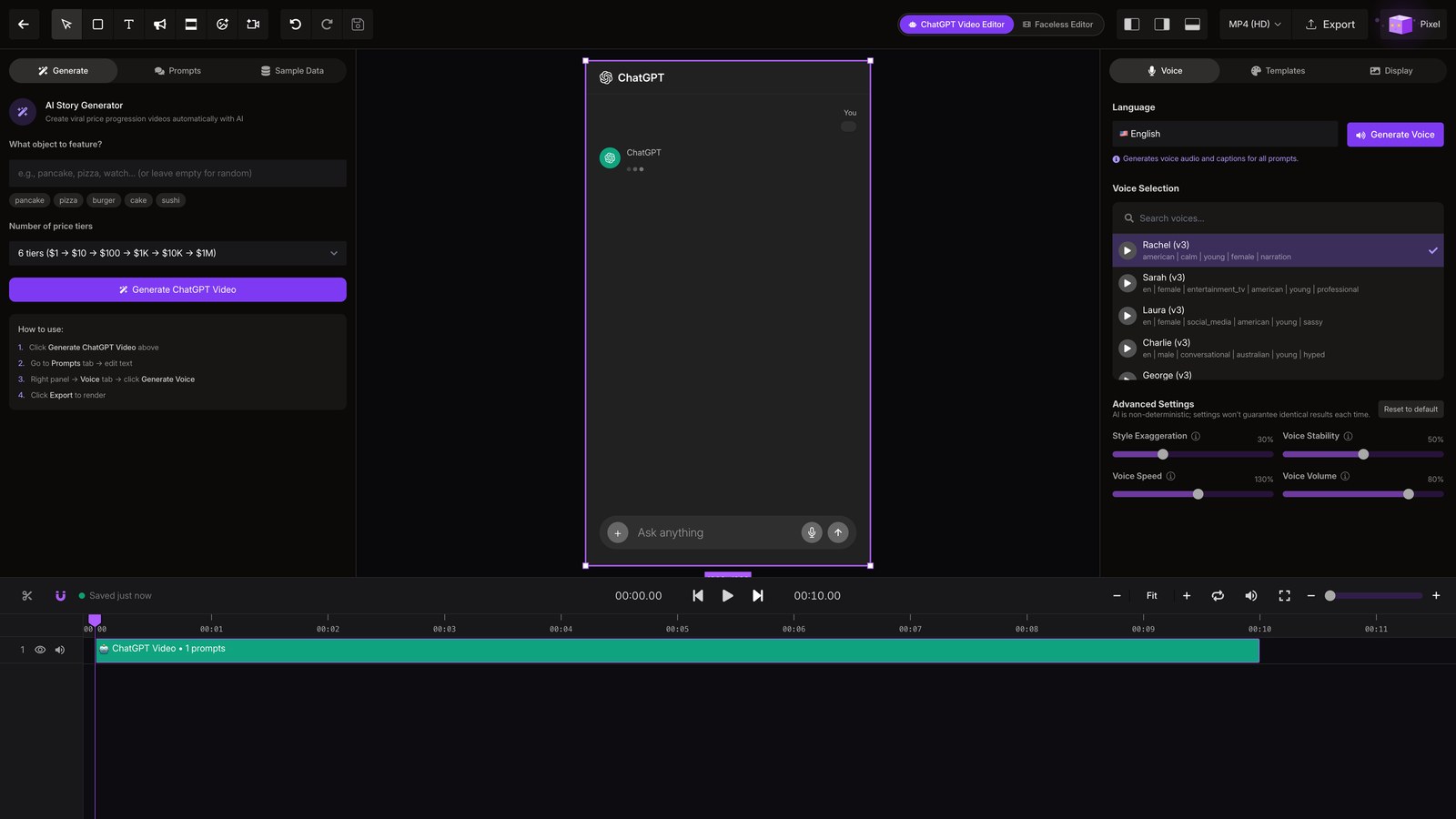Play the video preview

click(728, 596)
